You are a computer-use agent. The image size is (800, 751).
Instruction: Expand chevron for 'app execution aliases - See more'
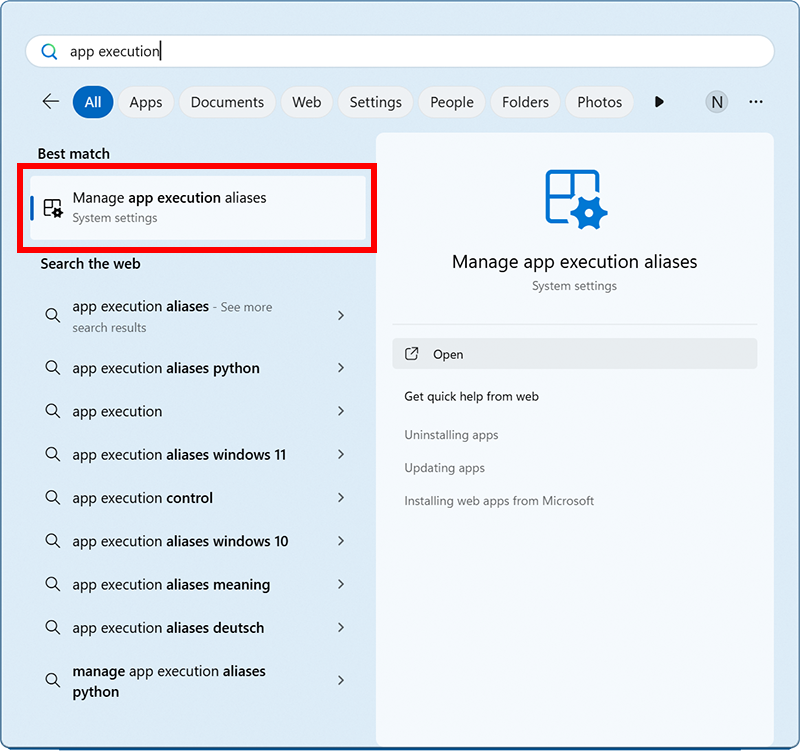pos(341,316)
